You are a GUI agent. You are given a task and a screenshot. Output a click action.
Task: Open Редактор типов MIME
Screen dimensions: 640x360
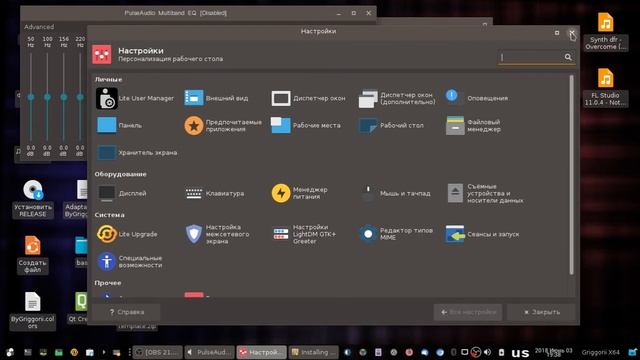[396, 234]
